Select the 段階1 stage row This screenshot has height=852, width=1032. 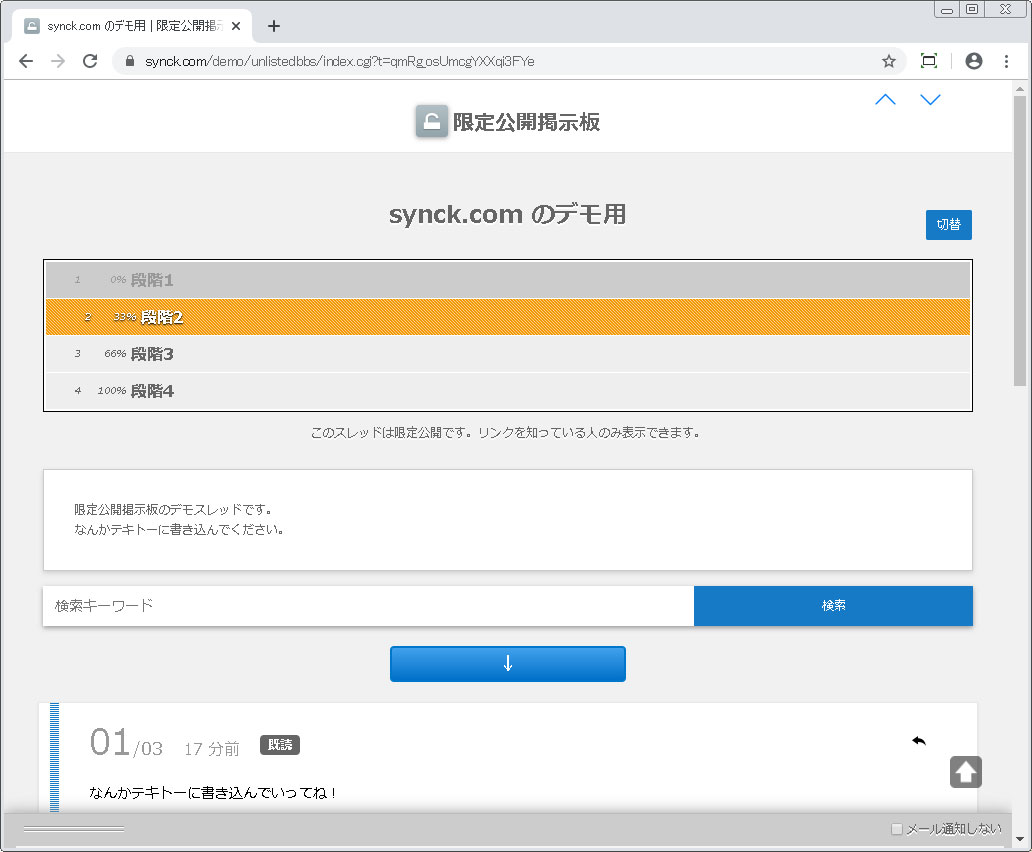507,280
